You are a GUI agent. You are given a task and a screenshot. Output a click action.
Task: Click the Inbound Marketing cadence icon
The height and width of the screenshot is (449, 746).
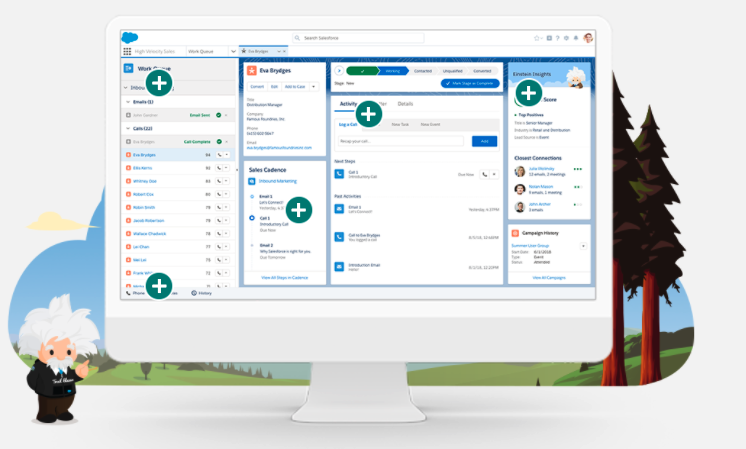[252, 181]
